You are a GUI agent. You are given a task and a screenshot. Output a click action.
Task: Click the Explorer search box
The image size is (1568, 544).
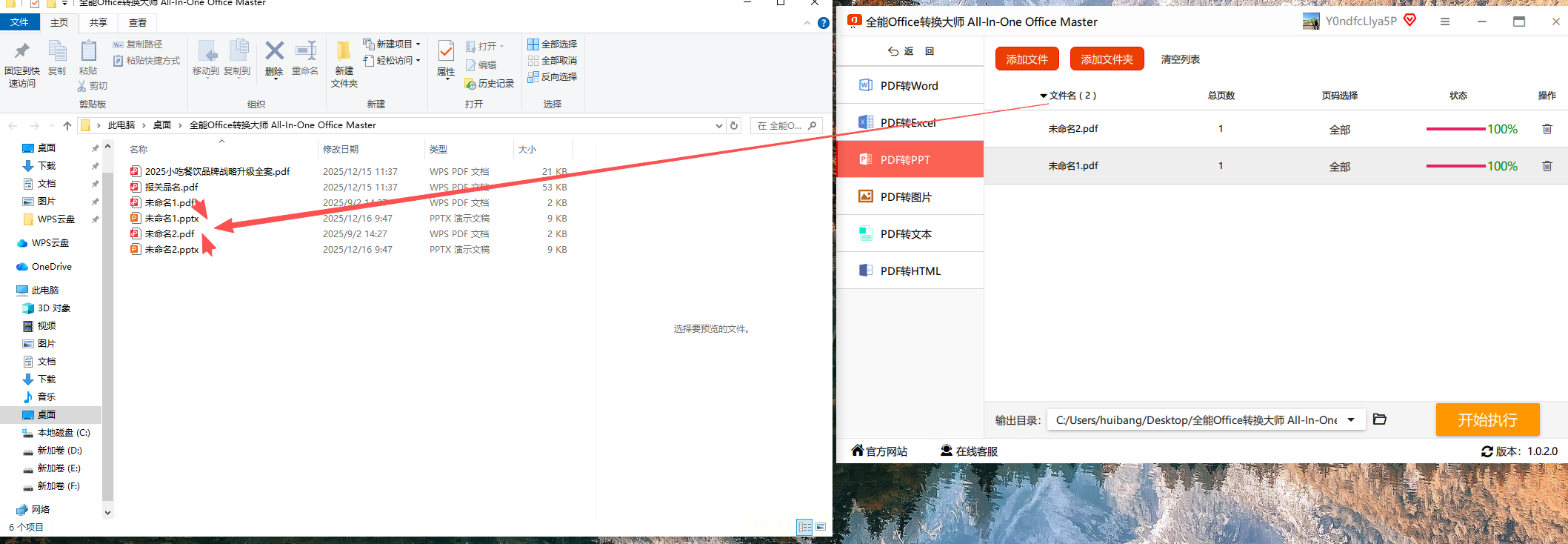[787, 126]
